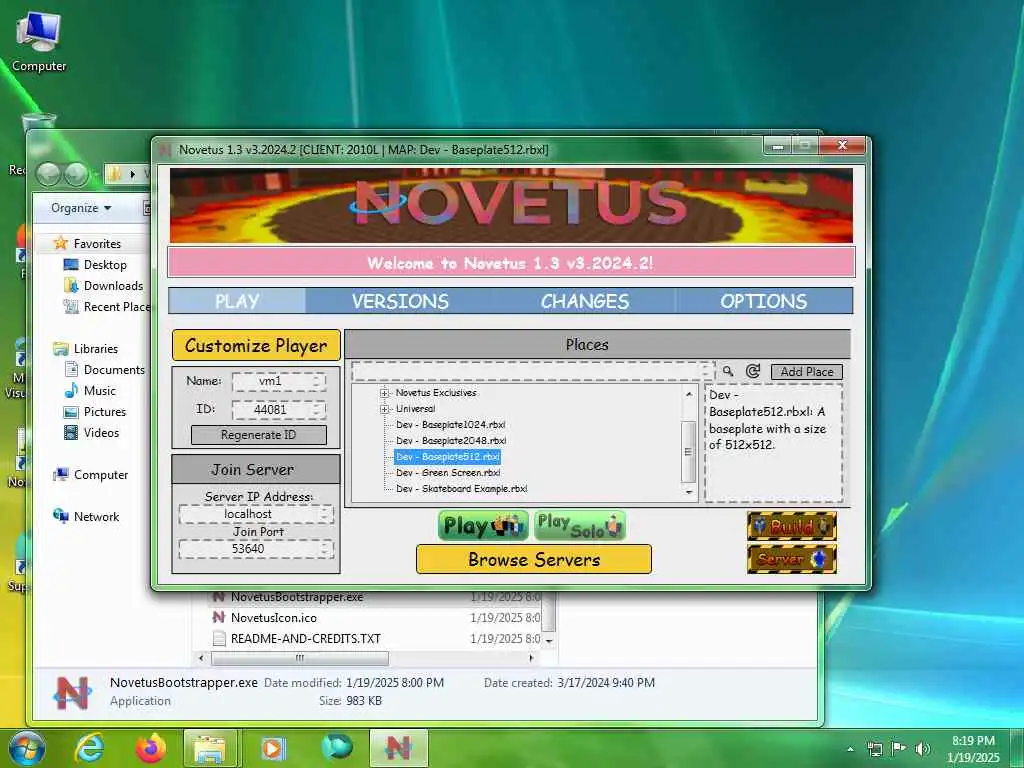Click the network tray icon
Viewport: 1024px width, 768px height.
click(874, 748)
